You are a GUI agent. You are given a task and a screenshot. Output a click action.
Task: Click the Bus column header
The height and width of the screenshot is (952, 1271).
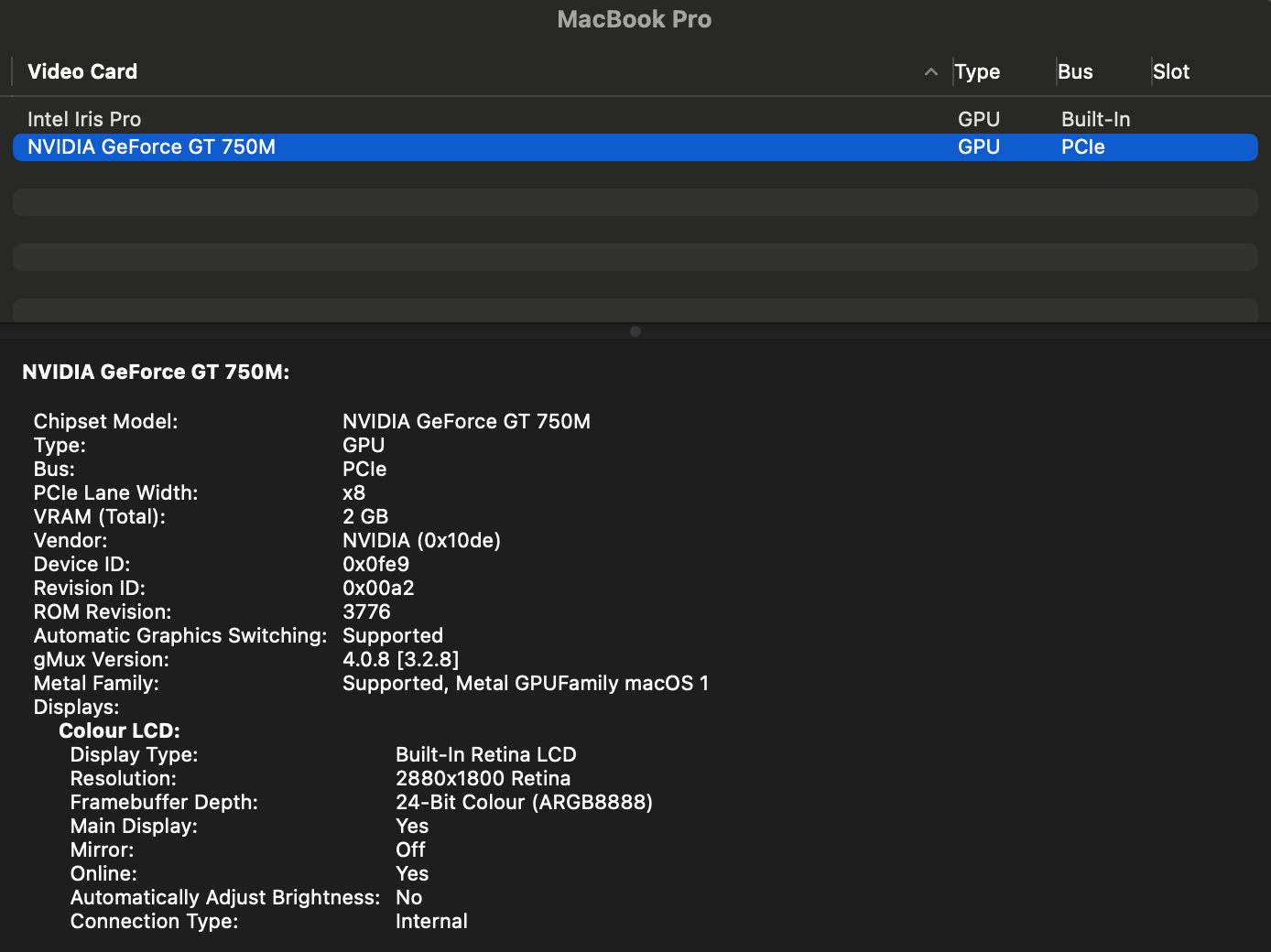click(x=1075, y=71)
